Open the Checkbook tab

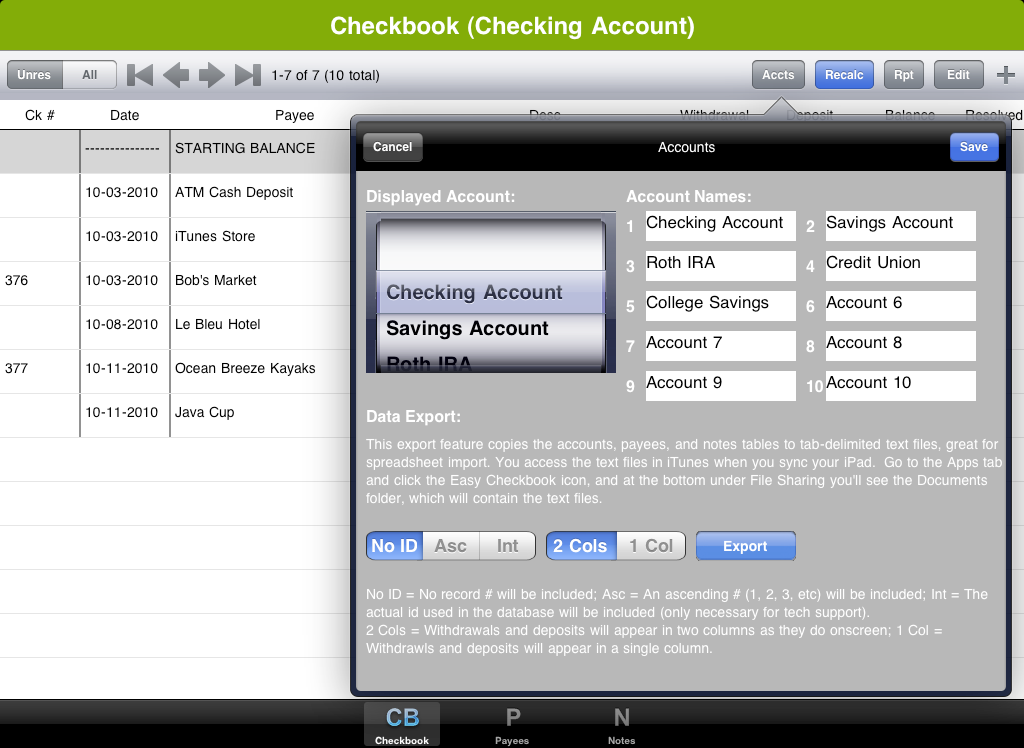coord(402,724)
